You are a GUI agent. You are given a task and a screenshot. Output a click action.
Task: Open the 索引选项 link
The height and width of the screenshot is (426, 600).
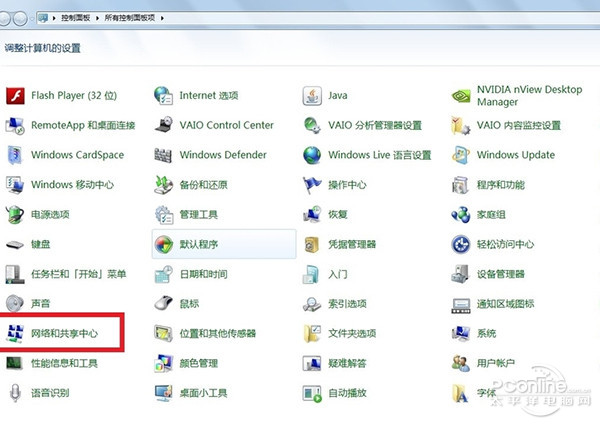click(x=347, y=304)
